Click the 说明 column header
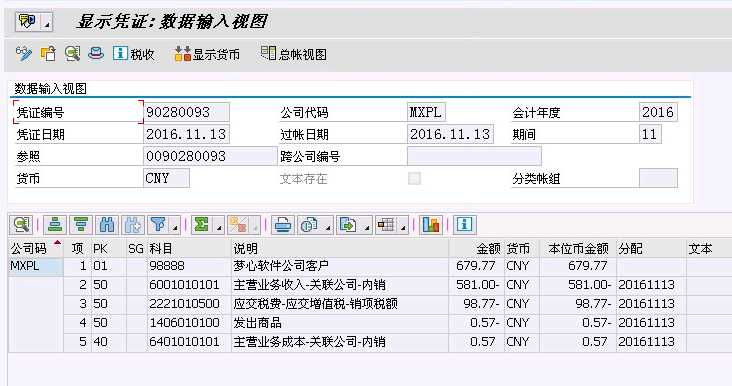Screen dimensions: 732x386 (340, 248)
